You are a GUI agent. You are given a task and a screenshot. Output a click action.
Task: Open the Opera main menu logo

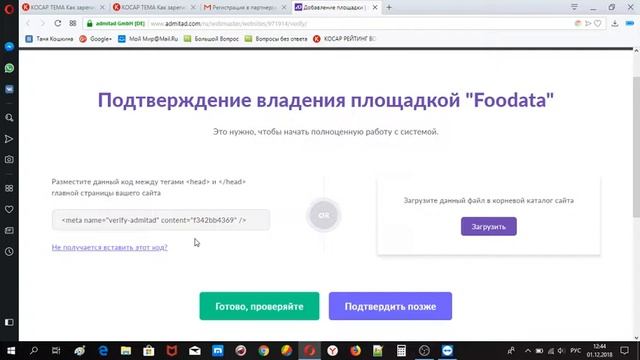9,8
